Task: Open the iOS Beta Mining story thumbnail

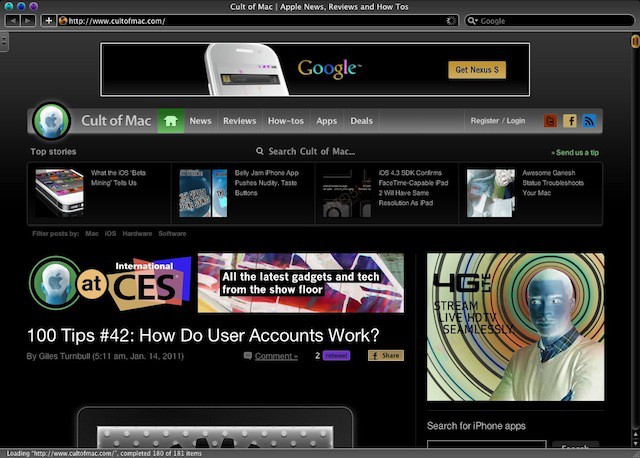Action: [59, 193]
